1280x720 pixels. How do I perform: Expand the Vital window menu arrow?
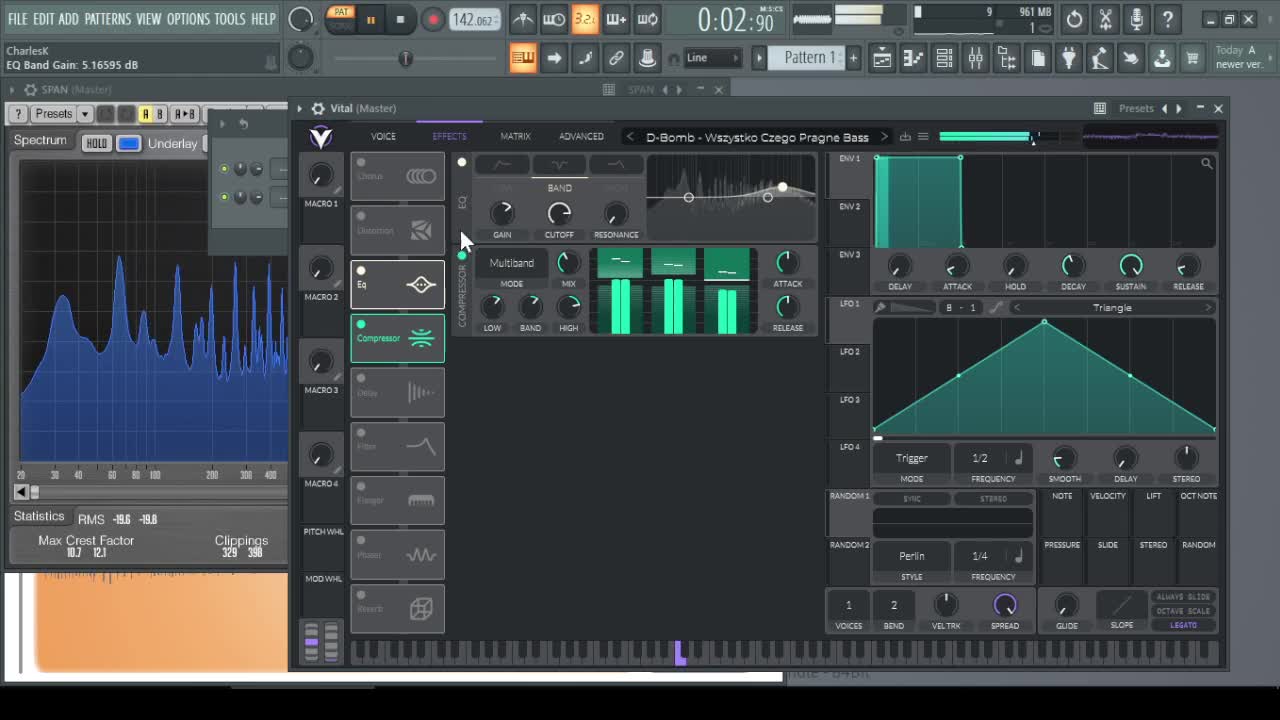[x=299, y=108]
